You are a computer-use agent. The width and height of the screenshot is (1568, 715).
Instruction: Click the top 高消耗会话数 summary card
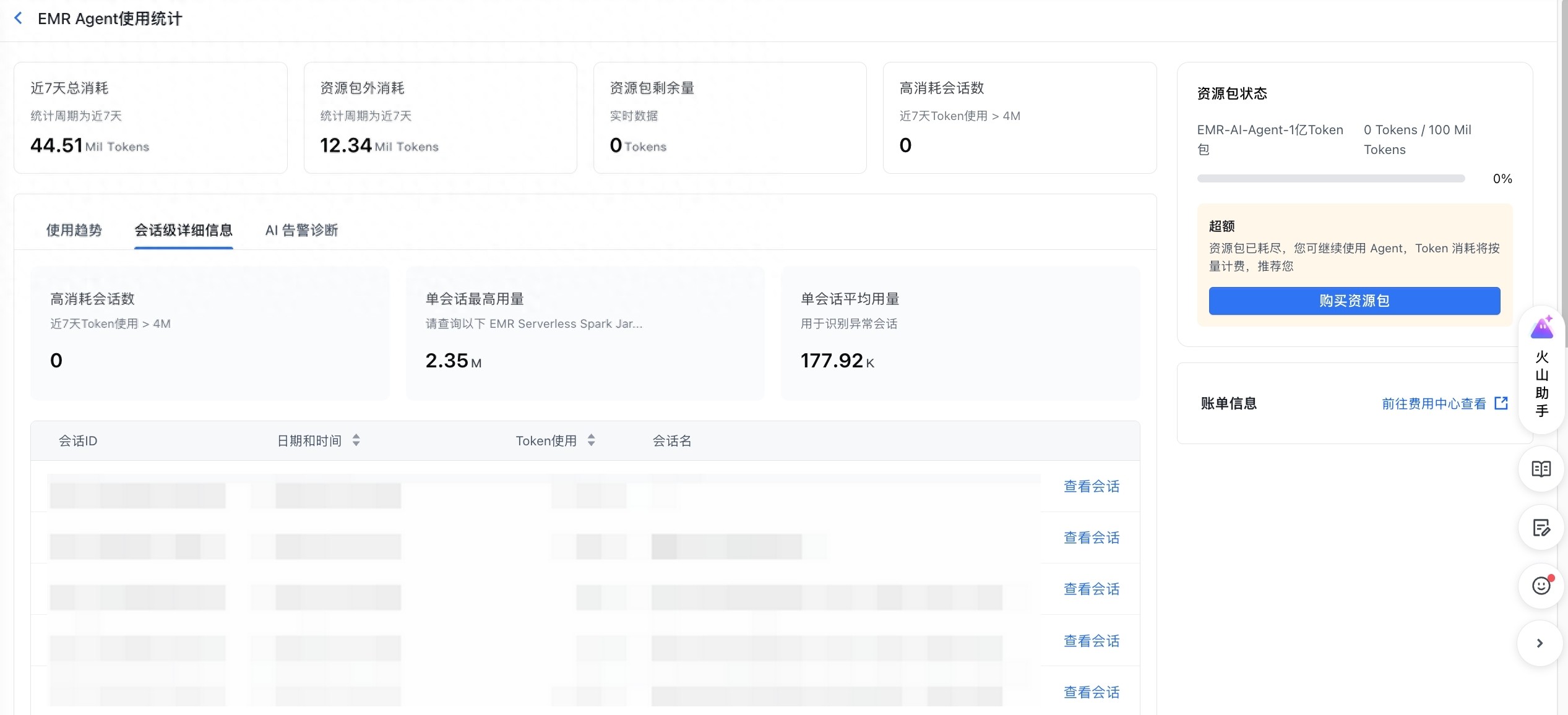tap(1020, 118)
